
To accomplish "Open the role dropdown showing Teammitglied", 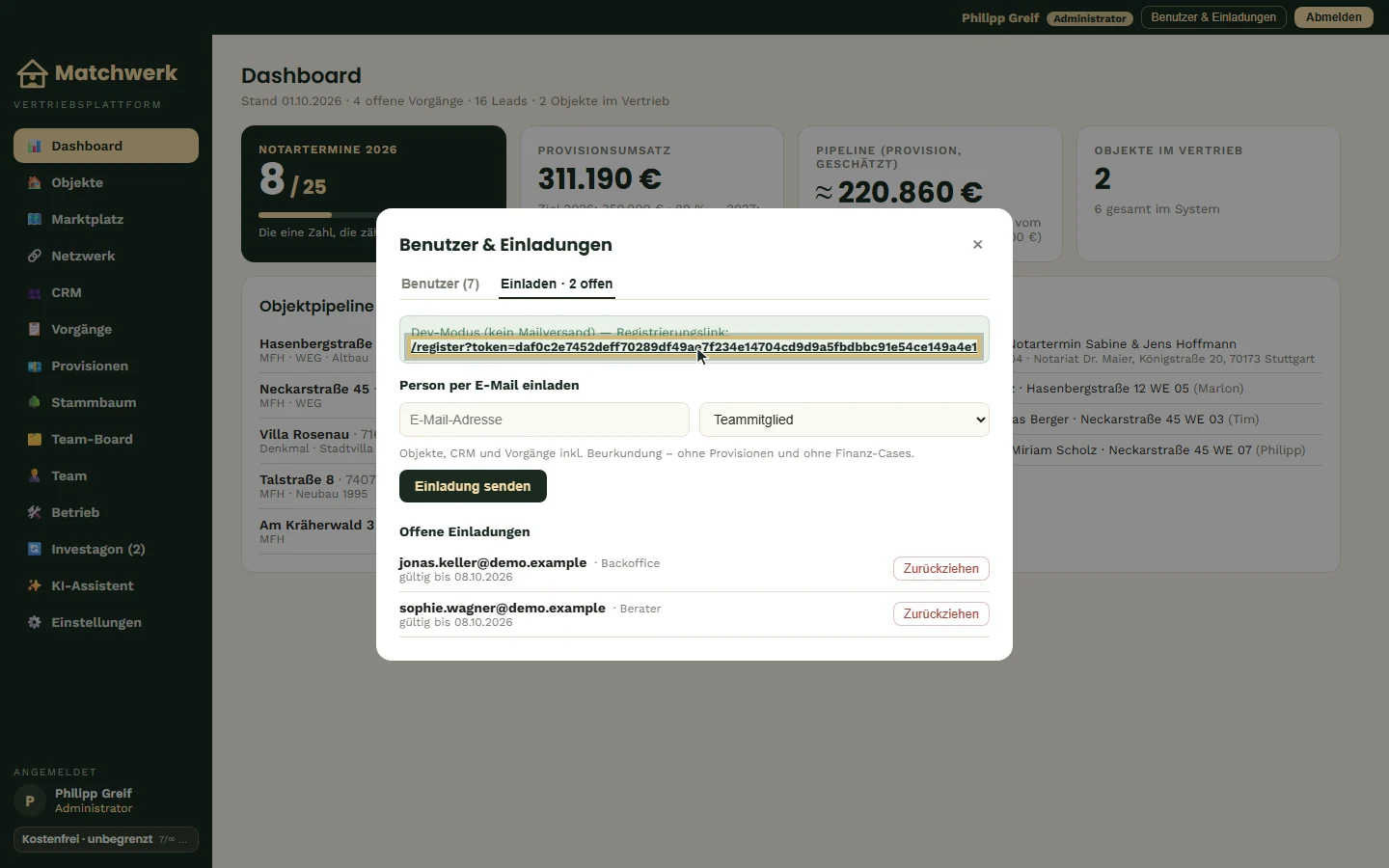I will (844, 420).
